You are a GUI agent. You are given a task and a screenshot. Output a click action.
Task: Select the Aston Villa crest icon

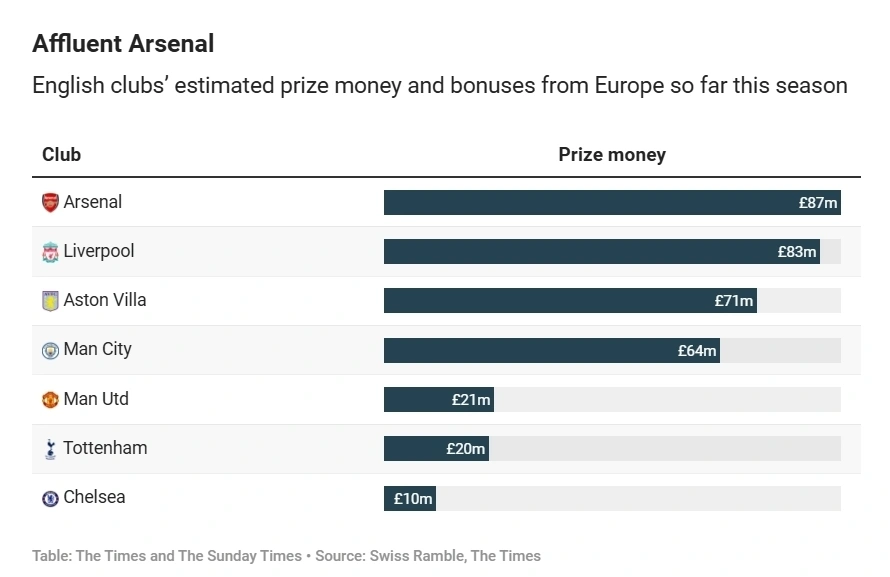pos(51,301)
